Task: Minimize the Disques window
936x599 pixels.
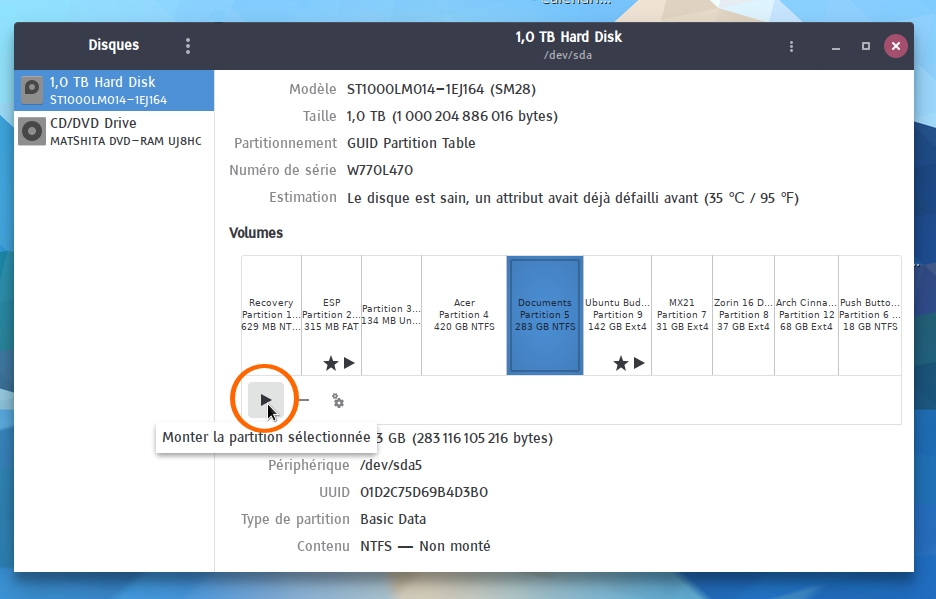Action: tap(835, 46)
